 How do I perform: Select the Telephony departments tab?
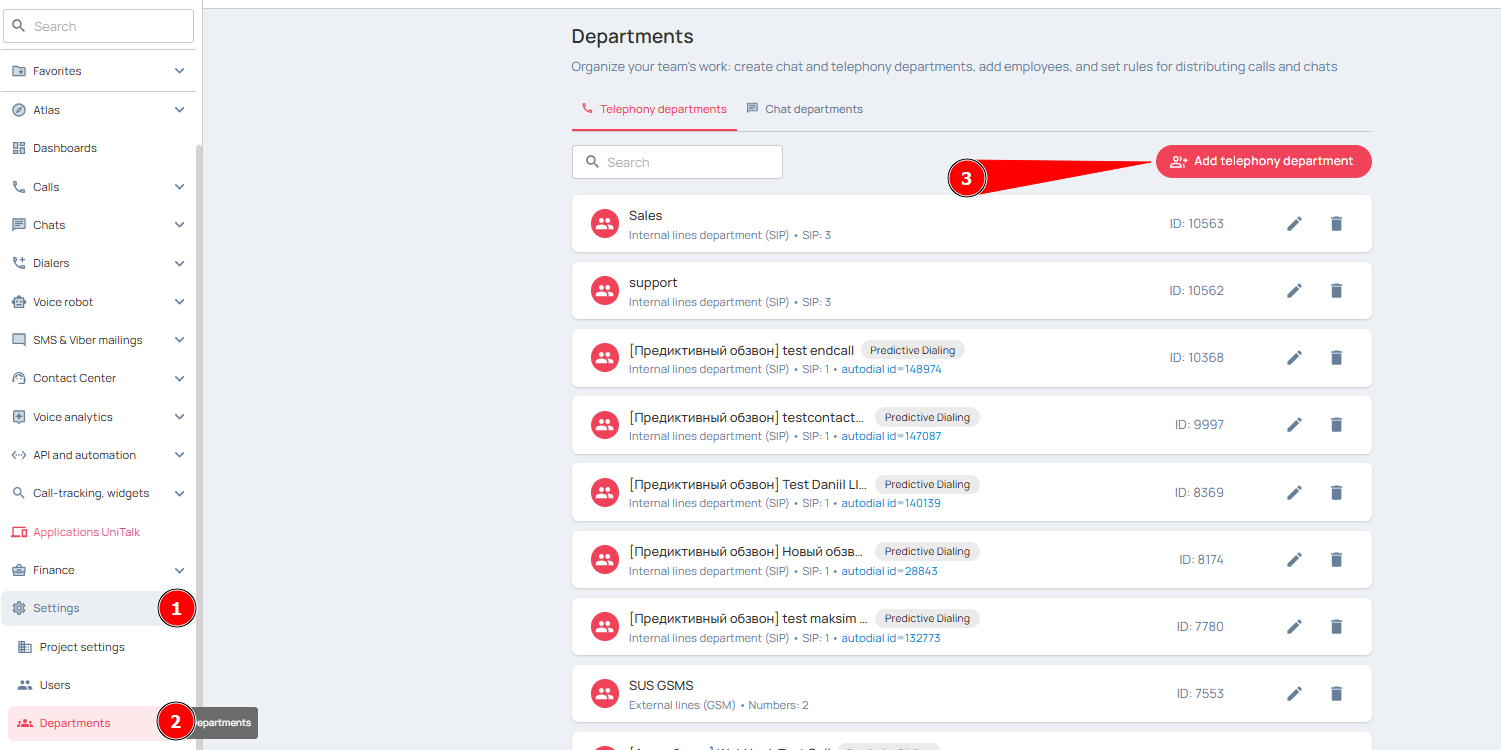[654, 109]
